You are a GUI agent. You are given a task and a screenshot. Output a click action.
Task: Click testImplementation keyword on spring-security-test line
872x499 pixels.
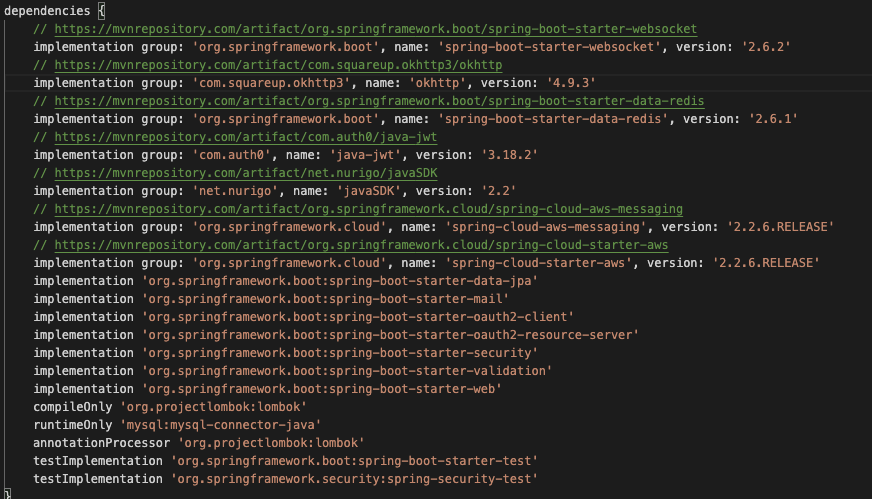(x=98, y=479)
